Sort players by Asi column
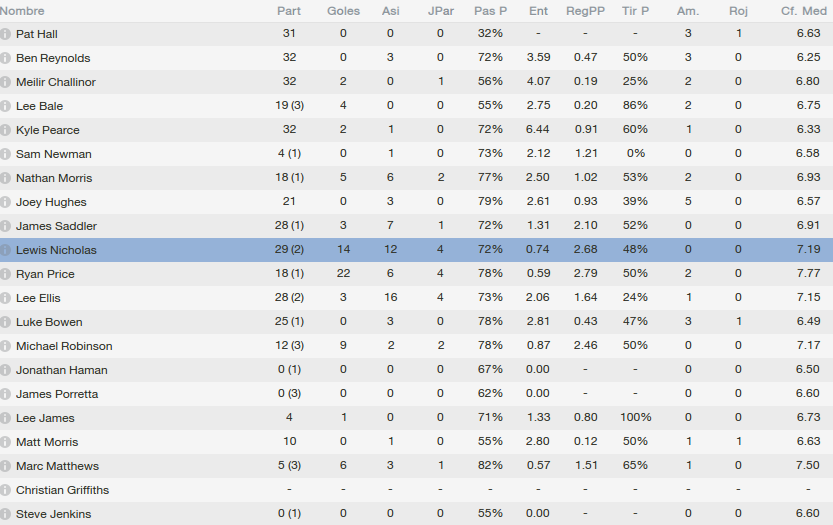Screen dimensions: 833x525 390,11
